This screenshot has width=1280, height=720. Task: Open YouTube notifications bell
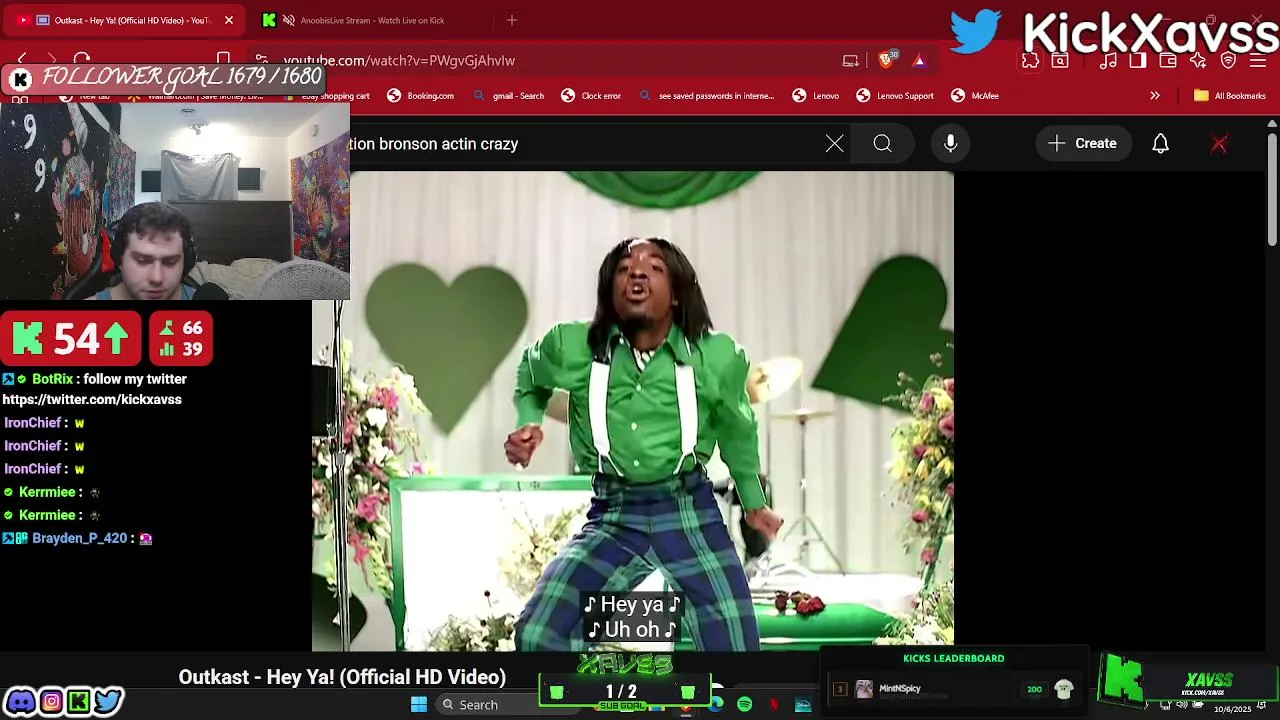(1160, 144)
